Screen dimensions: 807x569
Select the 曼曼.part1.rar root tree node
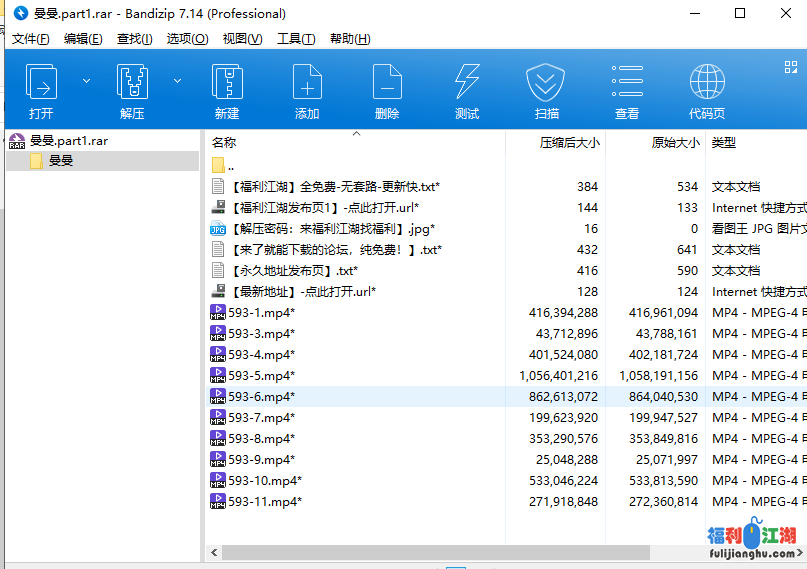click(68, 141)
